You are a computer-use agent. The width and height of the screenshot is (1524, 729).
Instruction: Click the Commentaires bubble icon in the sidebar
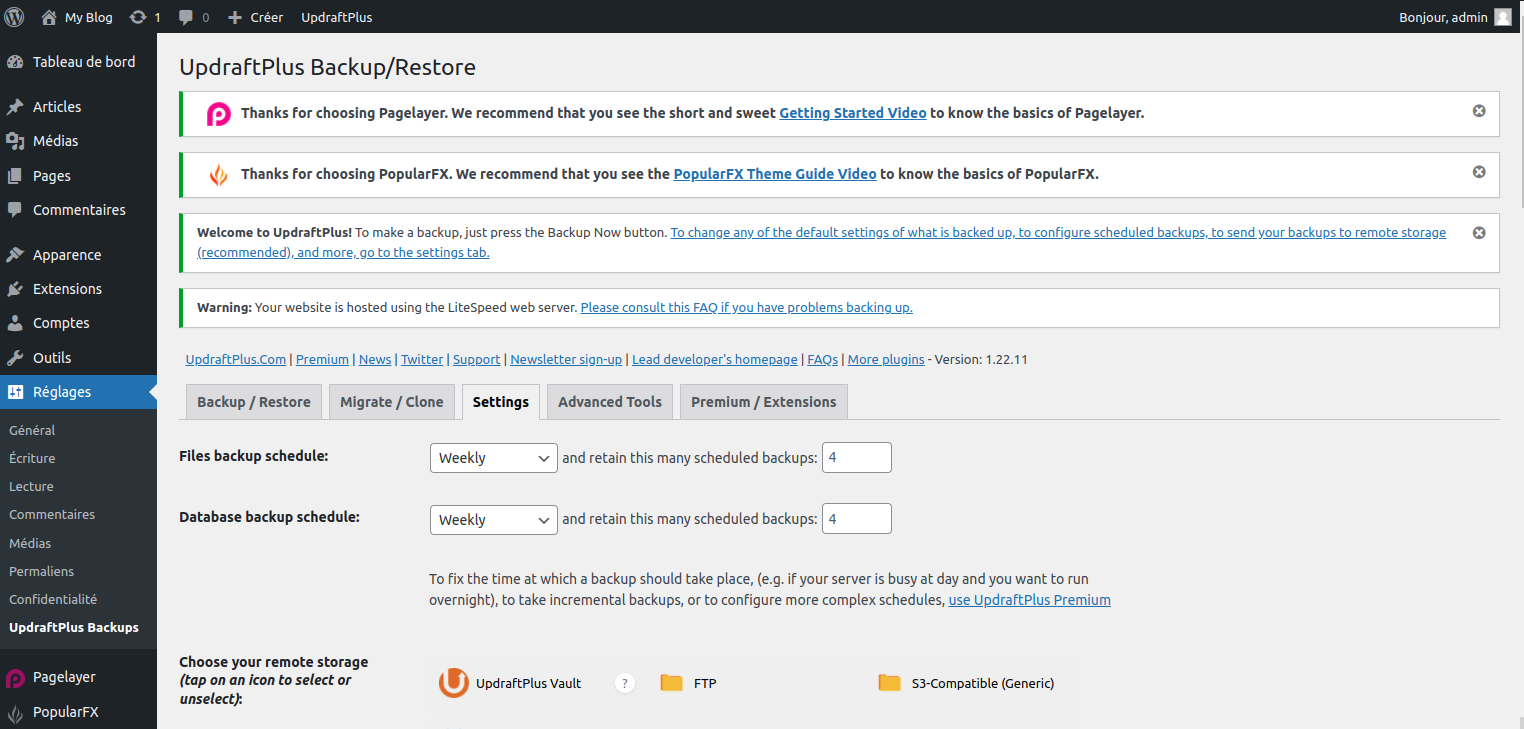pos(15,210)
